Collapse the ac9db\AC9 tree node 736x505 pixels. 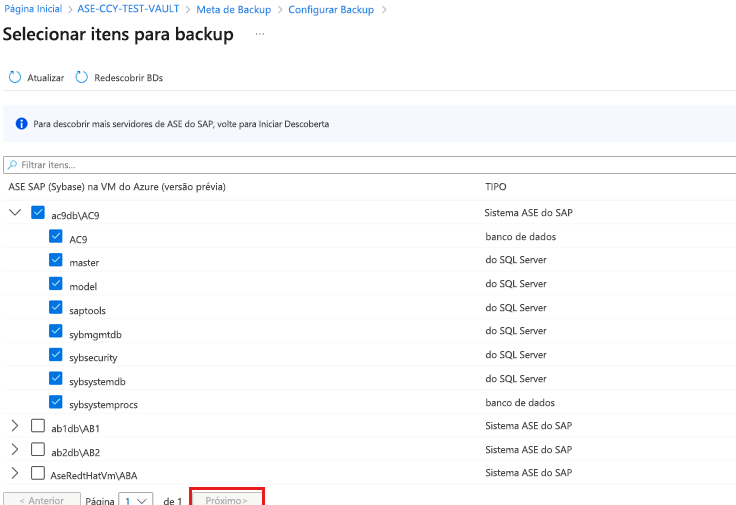coord(15,213)
